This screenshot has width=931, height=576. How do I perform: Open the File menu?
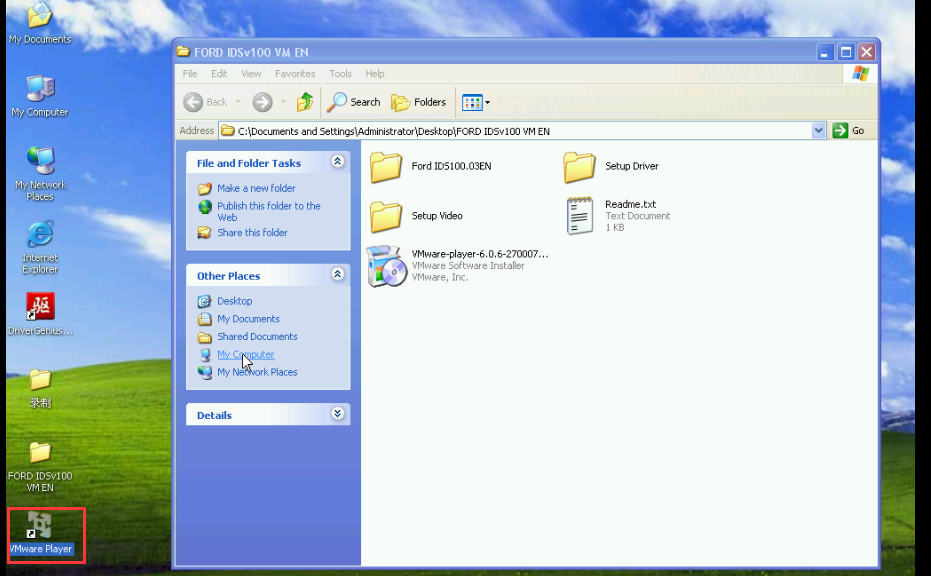(x=190, y=74)
